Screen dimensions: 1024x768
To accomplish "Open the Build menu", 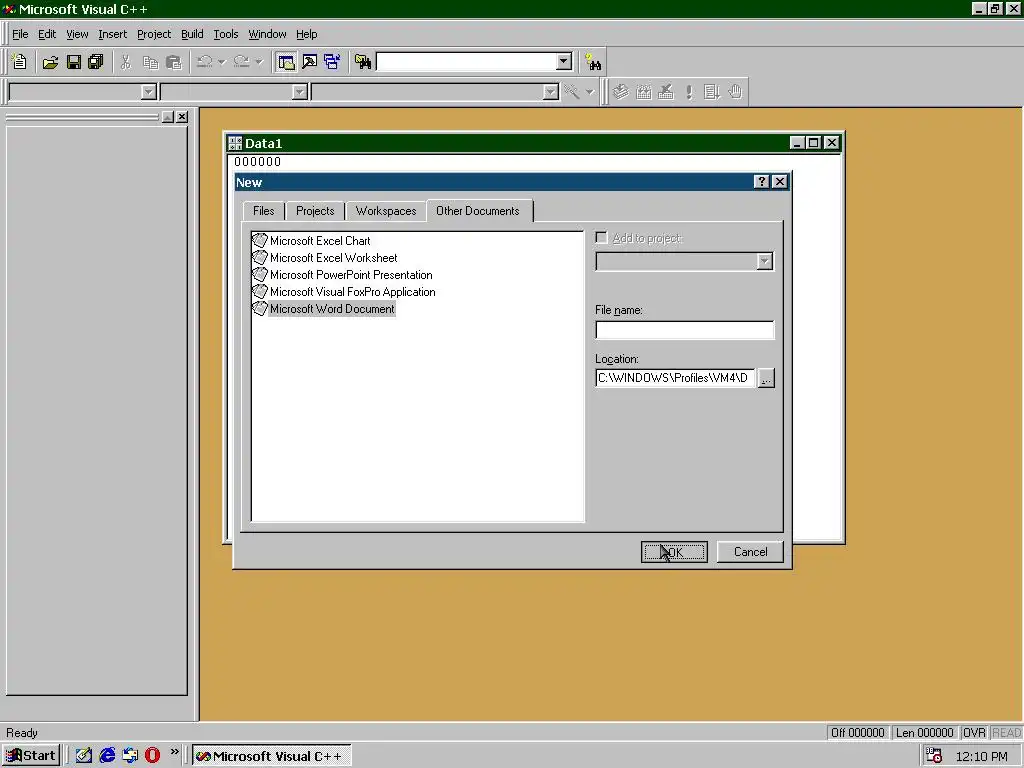I will tap(192, 34).
